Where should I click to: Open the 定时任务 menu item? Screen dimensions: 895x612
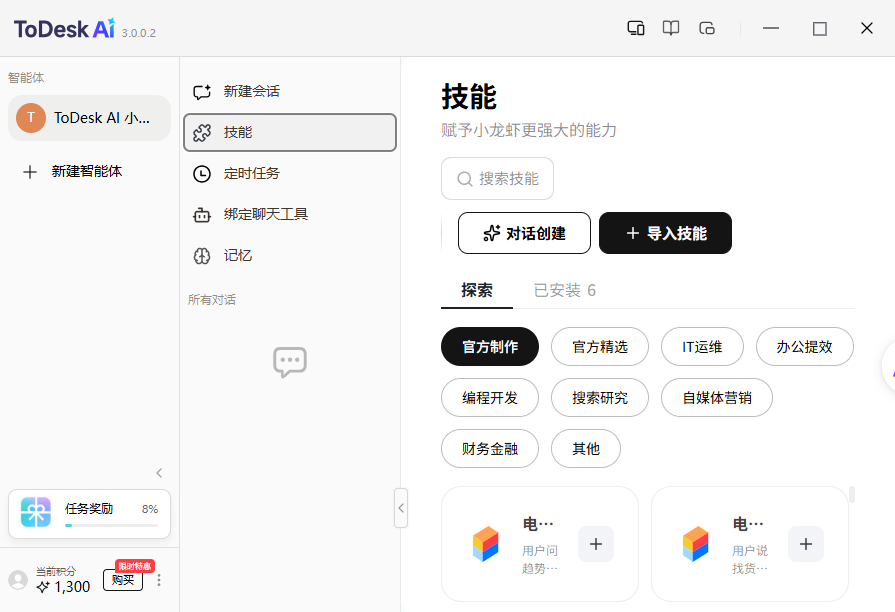click(290, 174)
